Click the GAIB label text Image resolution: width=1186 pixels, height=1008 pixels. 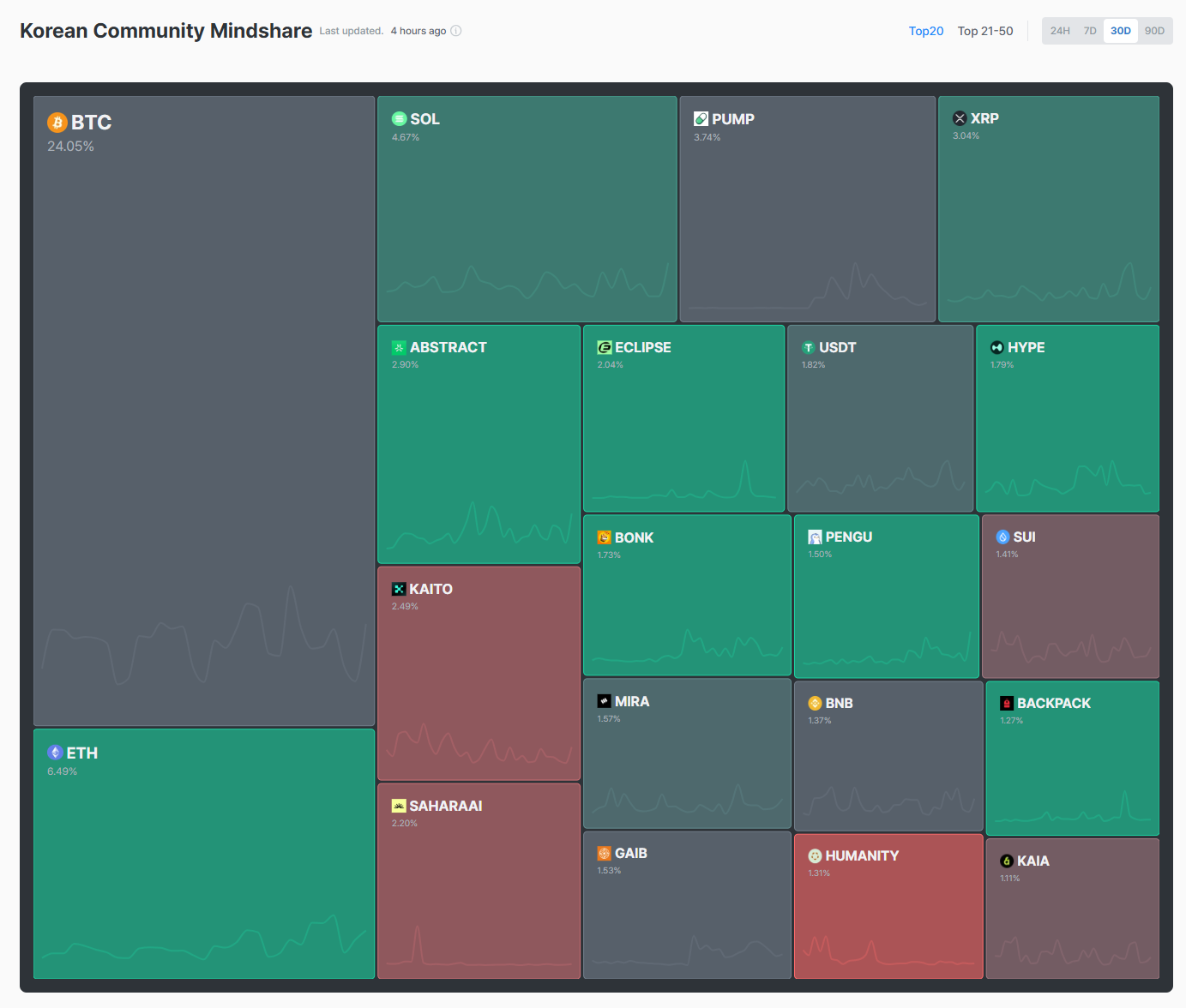point(631,853)
